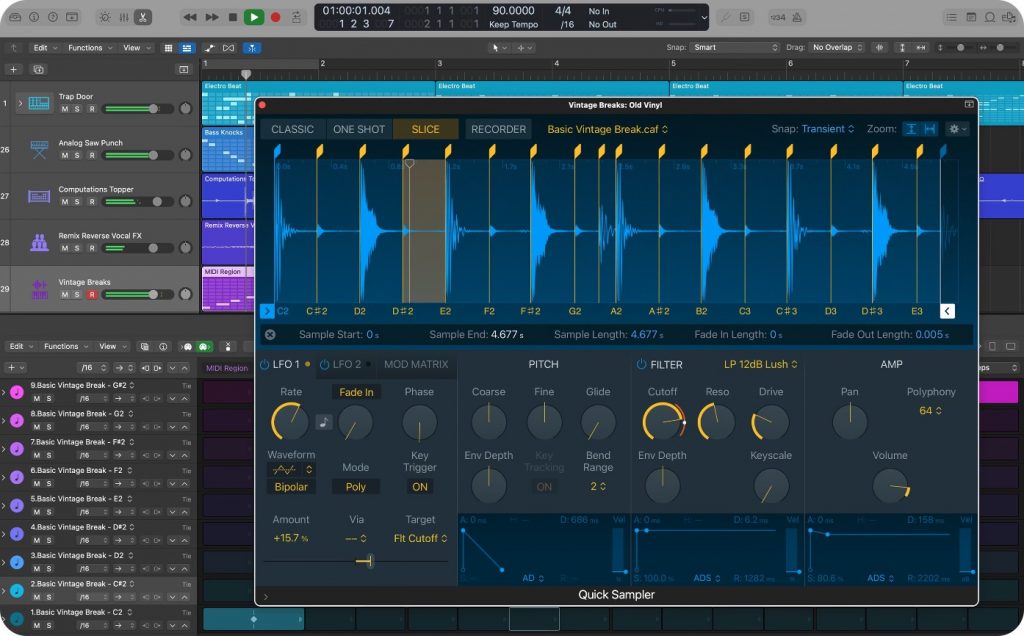1024x636 pixels.
Task: Click the scissors tool icon in the transport bar
Action: click(143, 17)
